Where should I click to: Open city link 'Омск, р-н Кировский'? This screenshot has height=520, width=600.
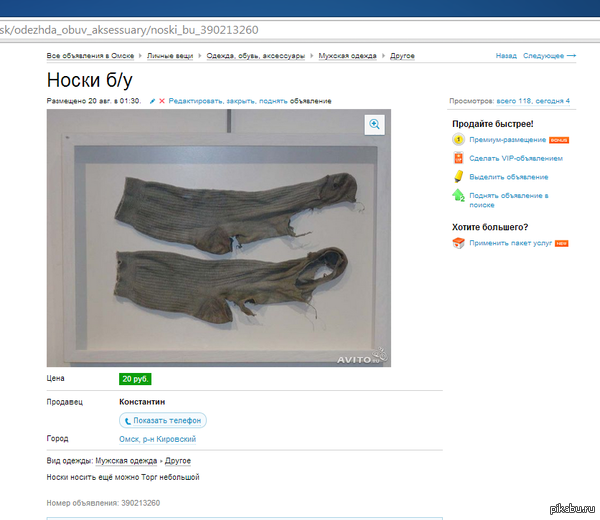click(x=157, y=439)
